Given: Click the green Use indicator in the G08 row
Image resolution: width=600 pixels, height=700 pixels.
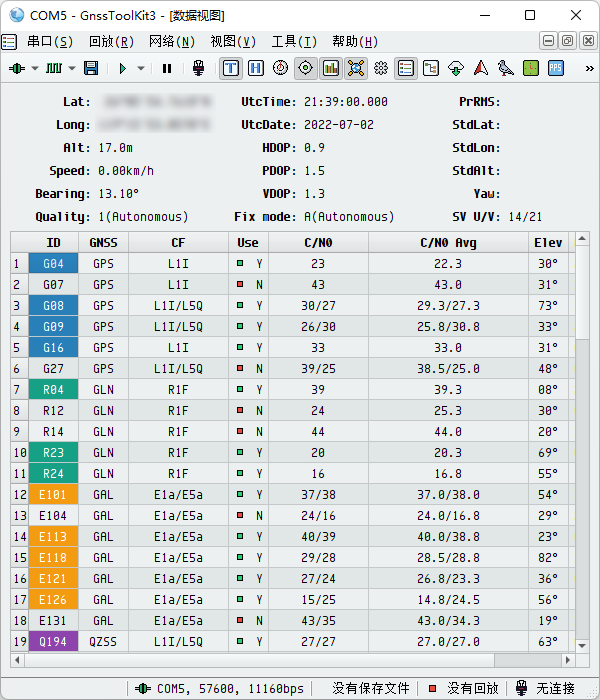Looking at the screenshot, I should tap(240, 305).
